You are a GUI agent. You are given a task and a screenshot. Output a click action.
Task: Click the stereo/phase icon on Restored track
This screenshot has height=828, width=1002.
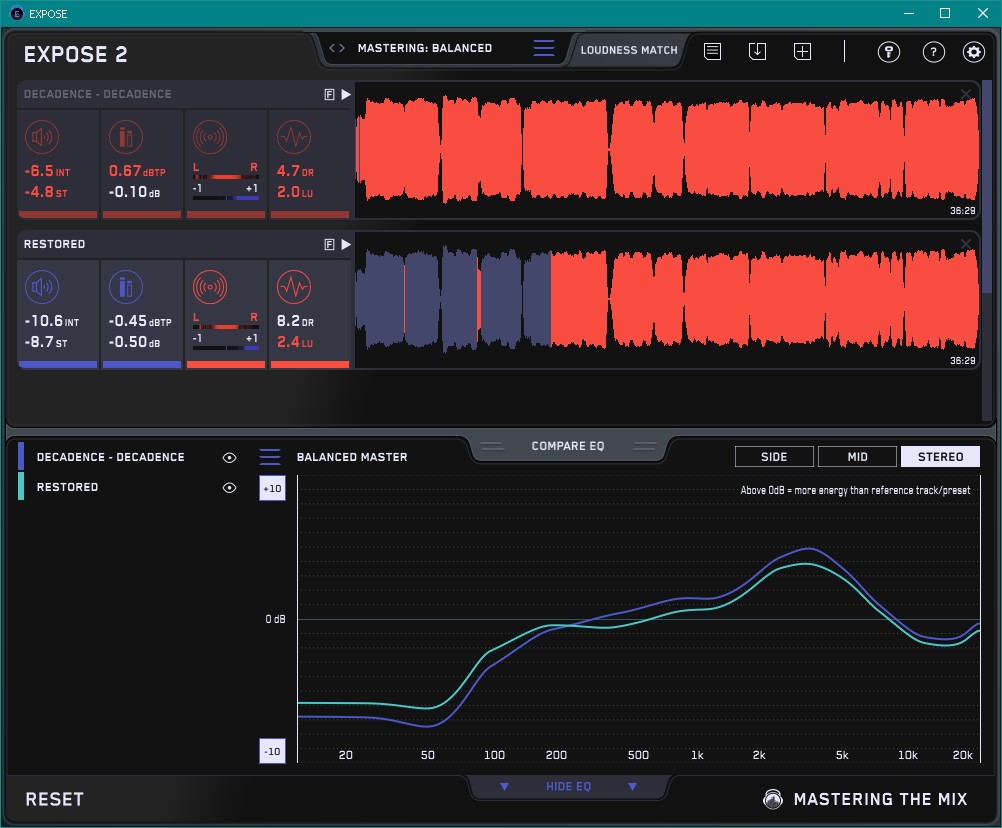pos(210,287)
